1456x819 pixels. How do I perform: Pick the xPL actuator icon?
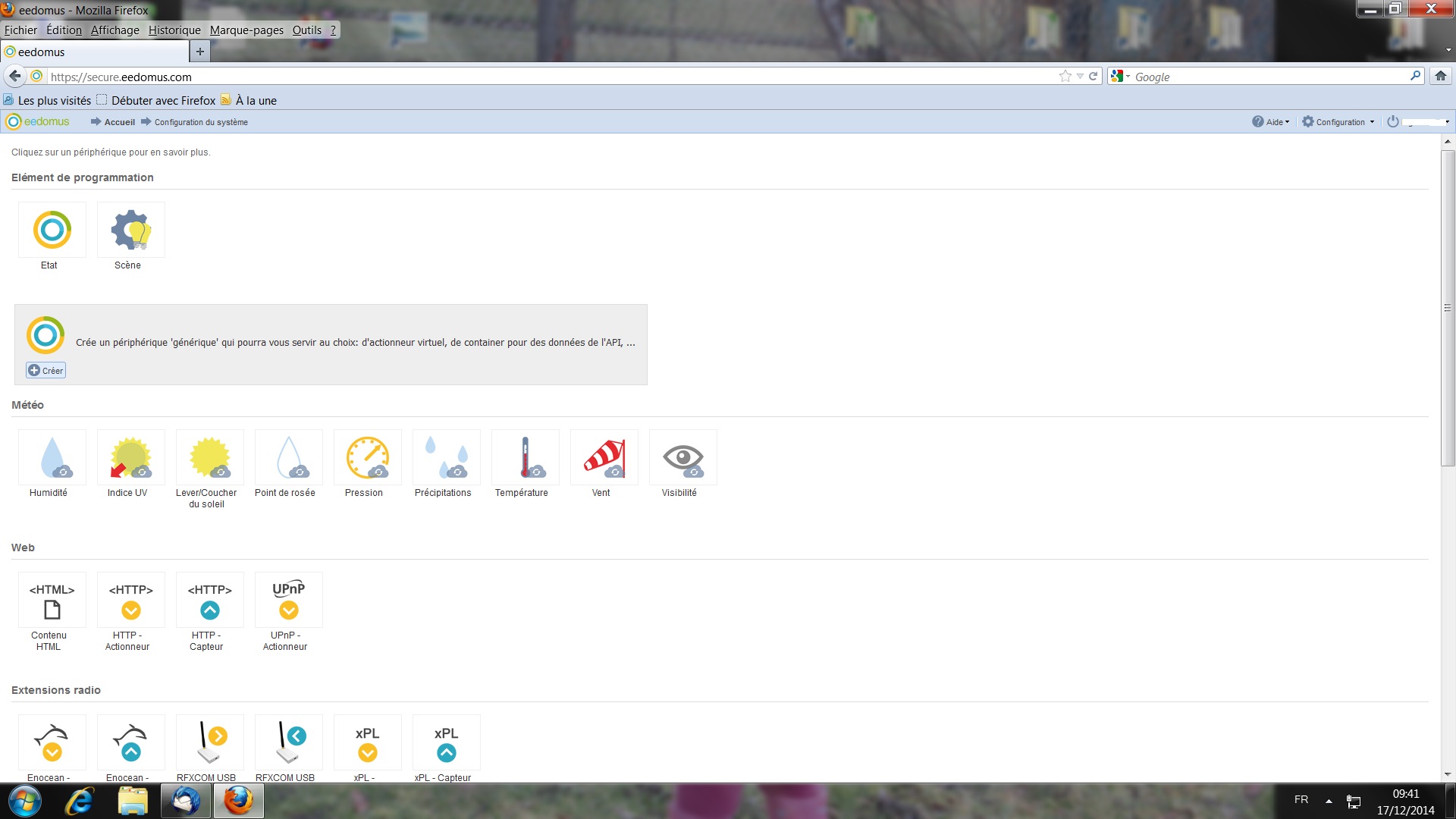click(x=368, y=742)
